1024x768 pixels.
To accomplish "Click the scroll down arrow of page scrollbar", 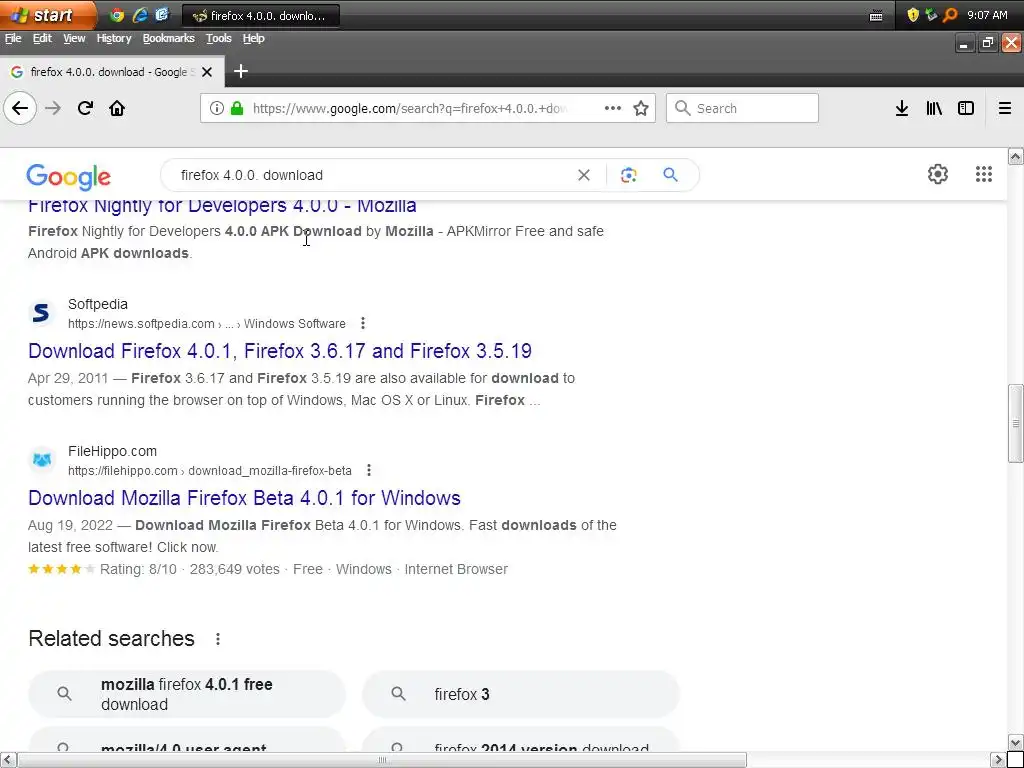I will pyautogui.click(x=1015, y=743).
